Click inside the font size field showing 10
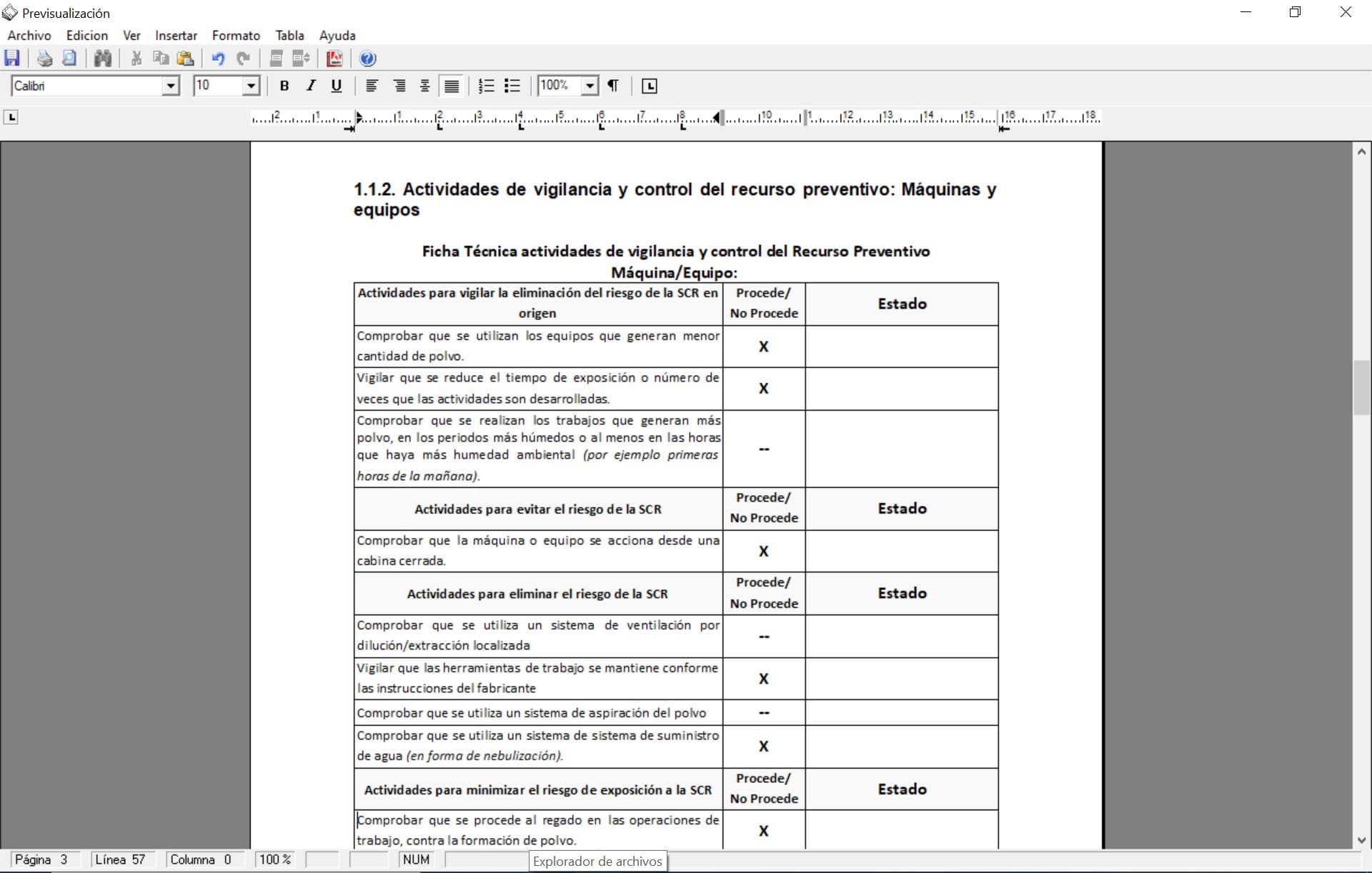This screenshot has height=873, width=1372. coord(218,86)
